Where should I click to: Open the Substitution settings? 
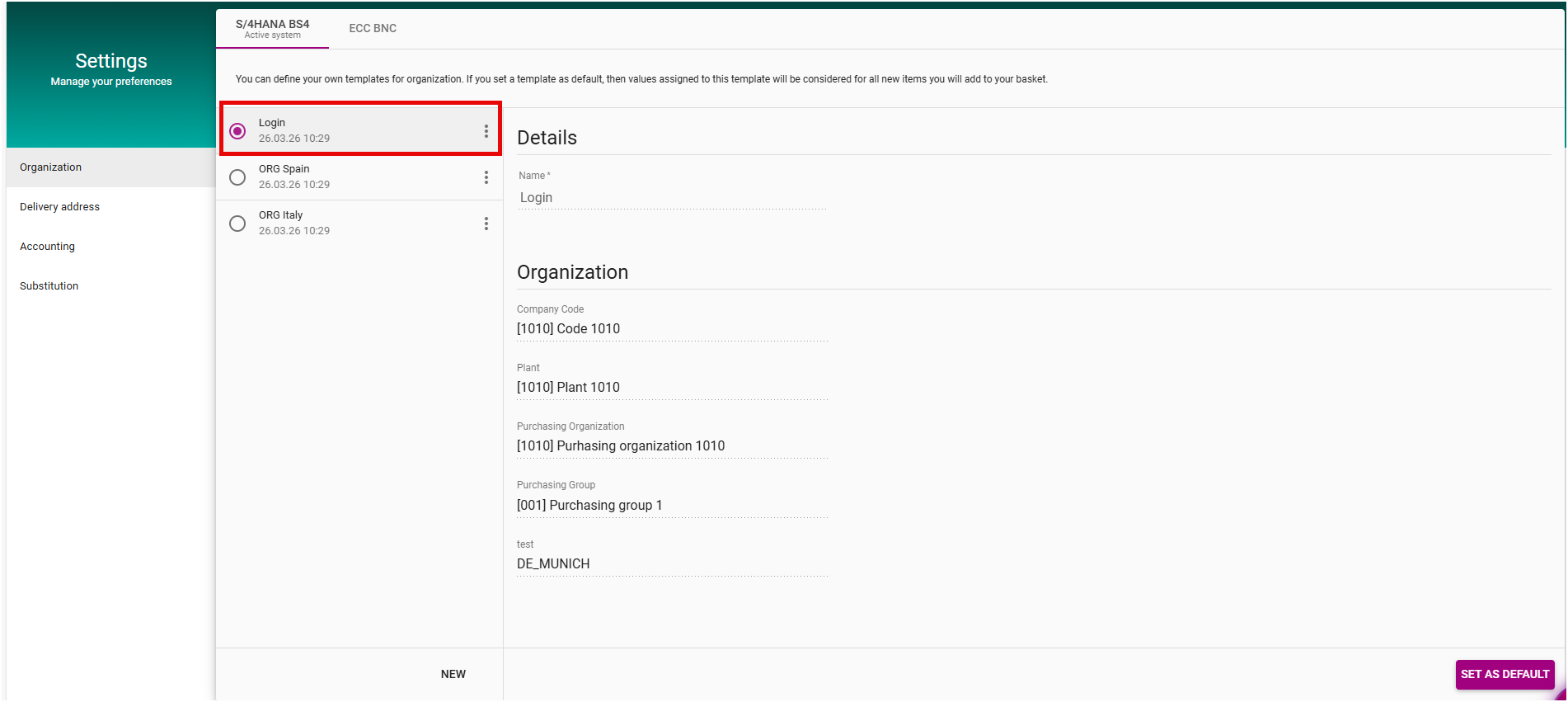coord(49,286)
